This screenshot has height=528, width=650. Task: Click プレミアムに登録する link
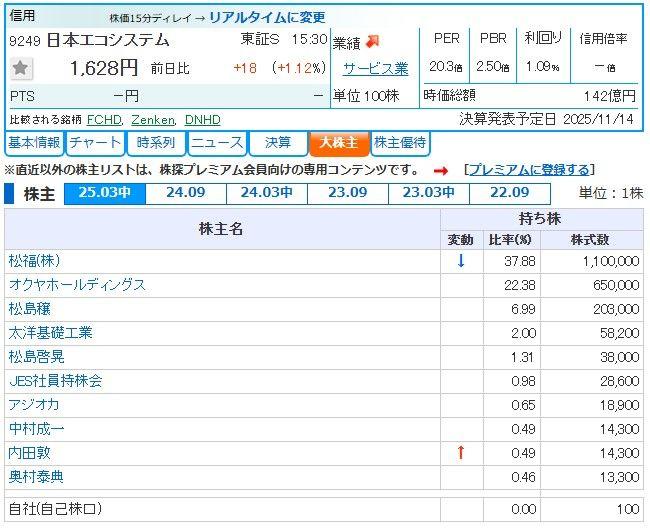click(529, 170)
